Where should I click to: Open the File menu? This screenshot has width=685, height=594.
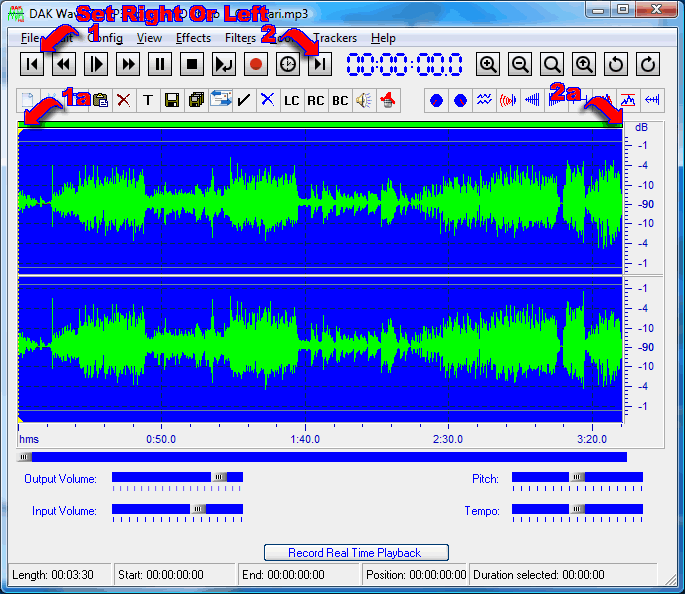30,38
